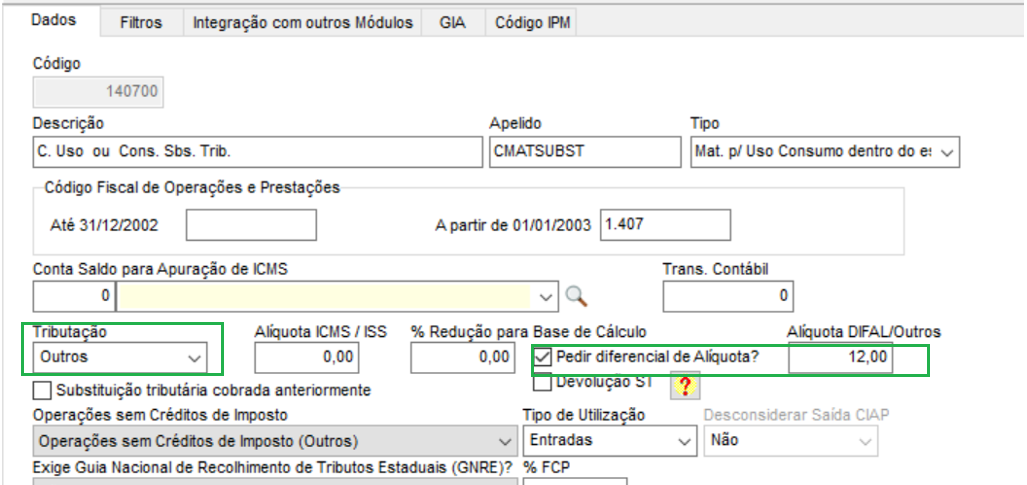This screenshot has height=485, width=1027.
Task: Check 'Substituição tributária cobrada anteriormente' box
Action: click(42, 390)
